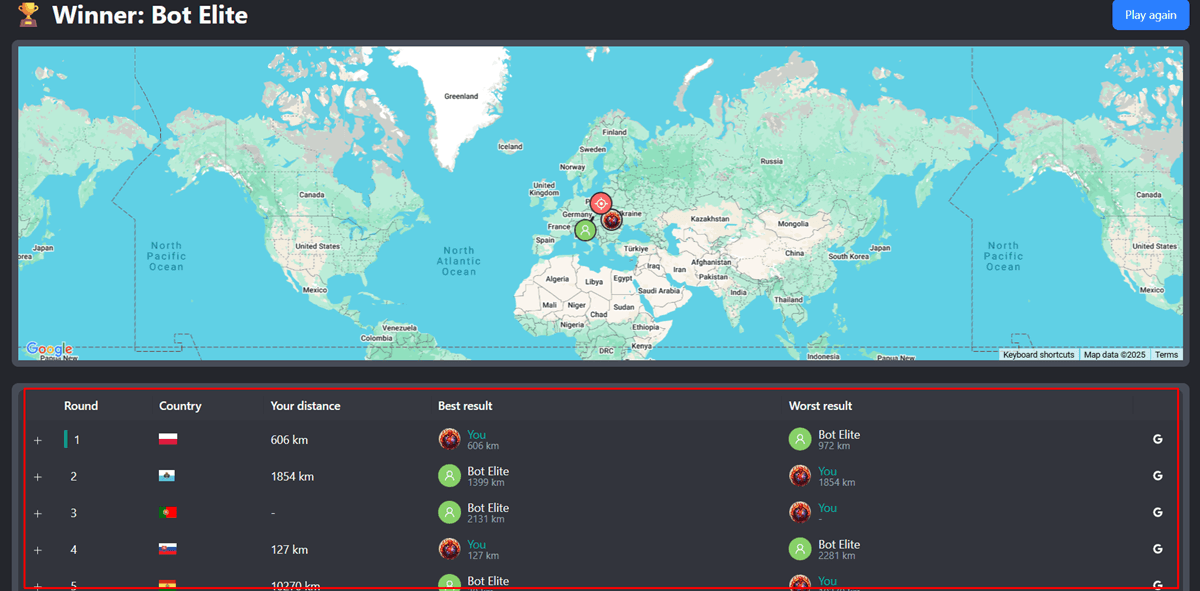Expand round 1 details with plus

pos(38,440)
